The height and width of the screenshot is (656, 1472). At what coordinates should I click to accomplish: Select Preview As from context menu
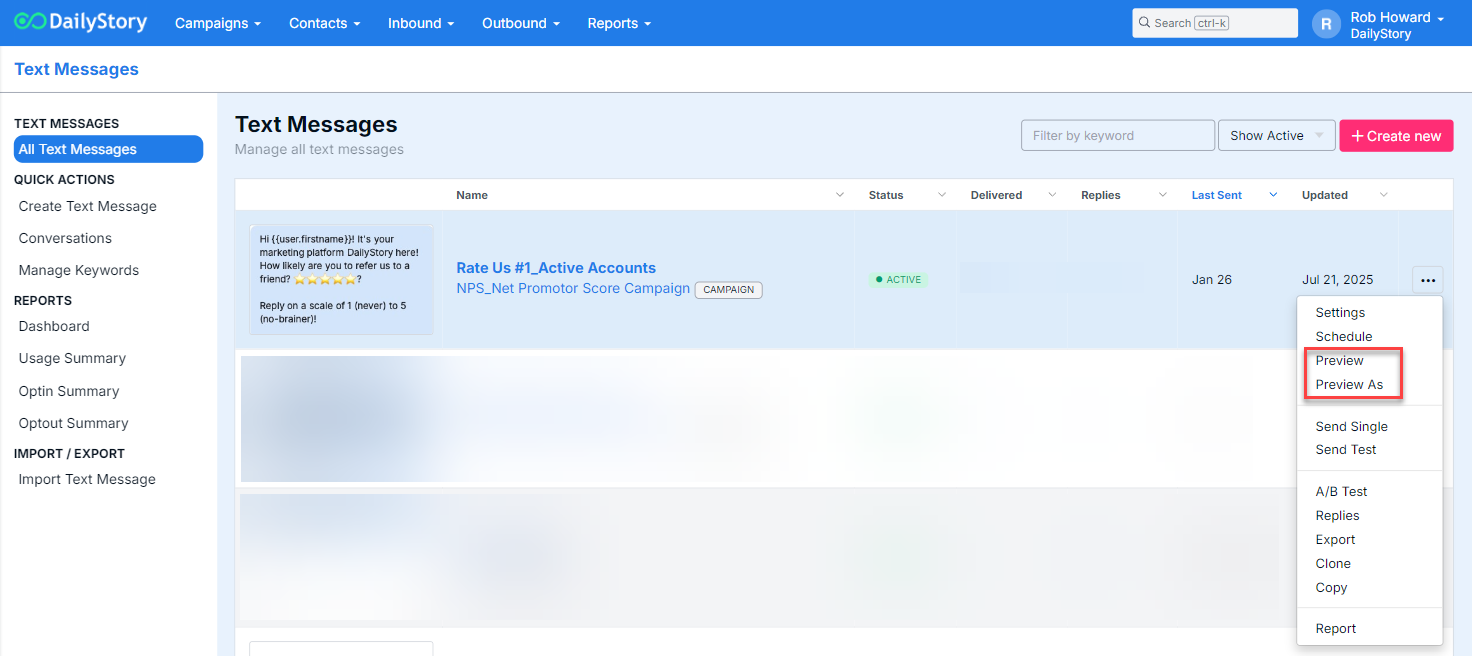(1349, 385)
